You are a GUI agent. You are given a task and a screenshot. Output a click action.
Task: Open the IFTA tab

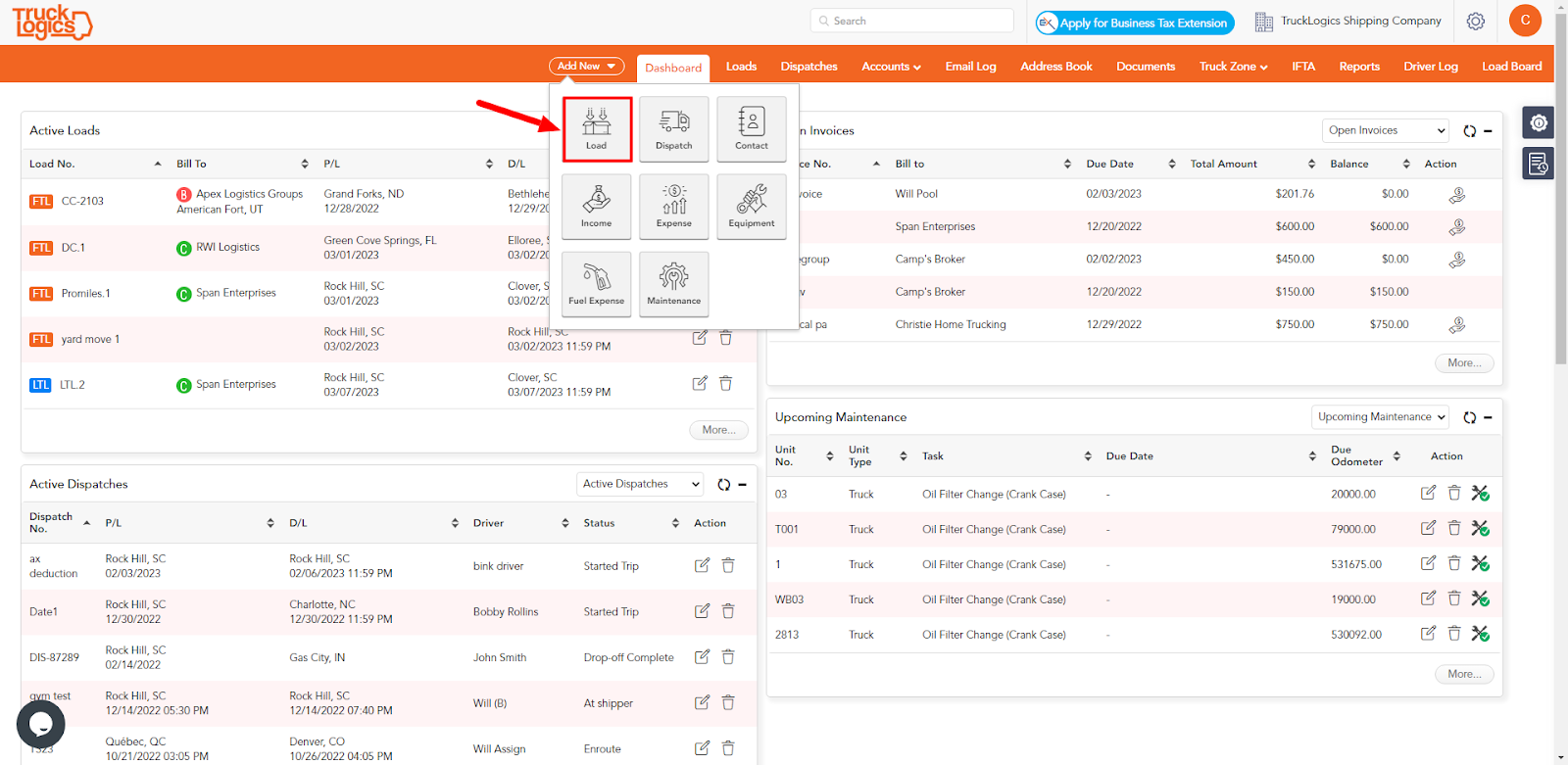(x=1302, y=67)
